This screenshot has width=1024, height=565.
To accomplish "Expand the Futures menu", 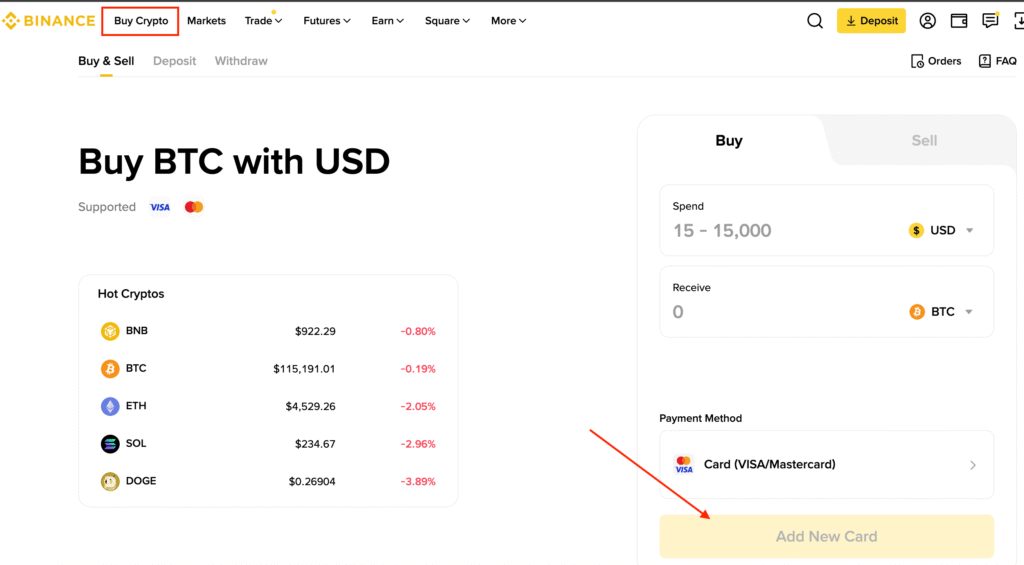I will tap(327, 21).
